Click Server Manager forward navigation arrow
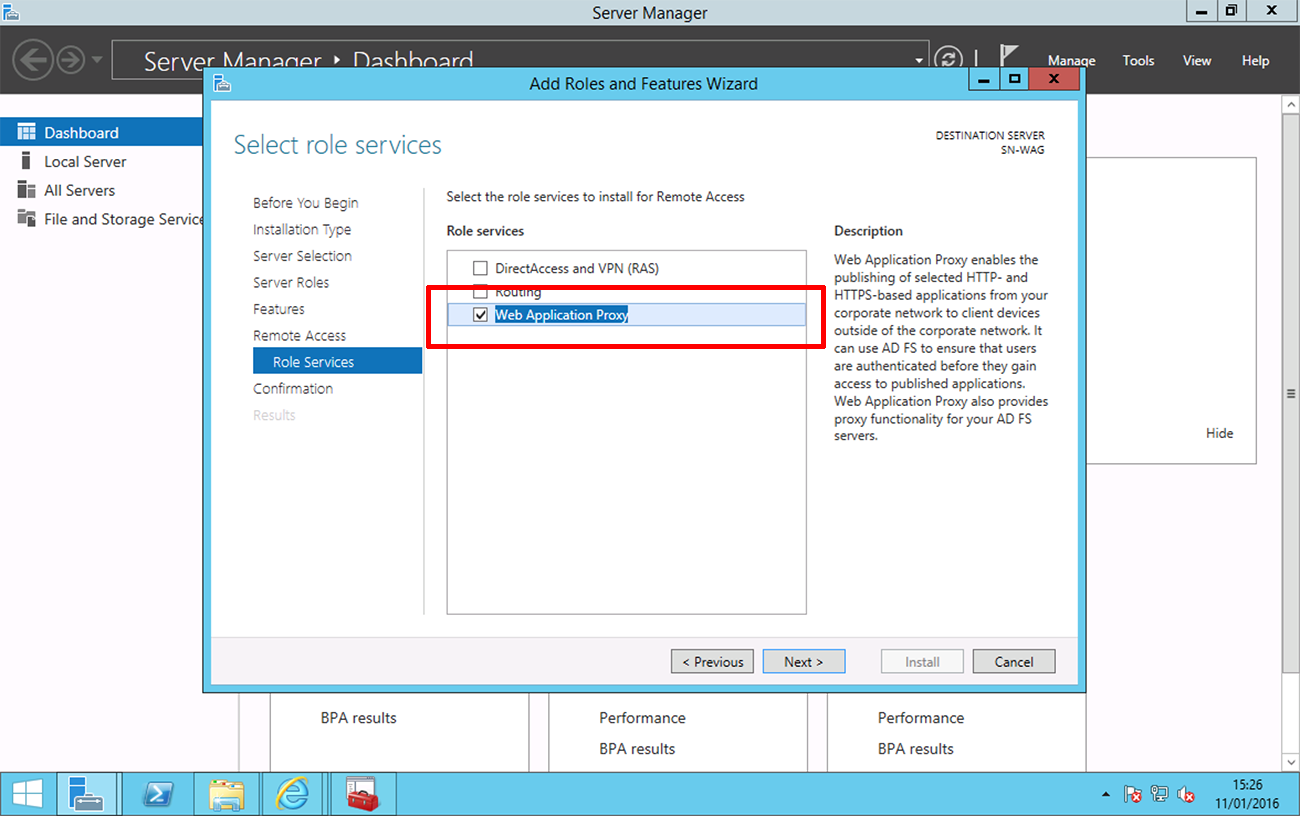1300x816 pixels. tap(70, 60)
